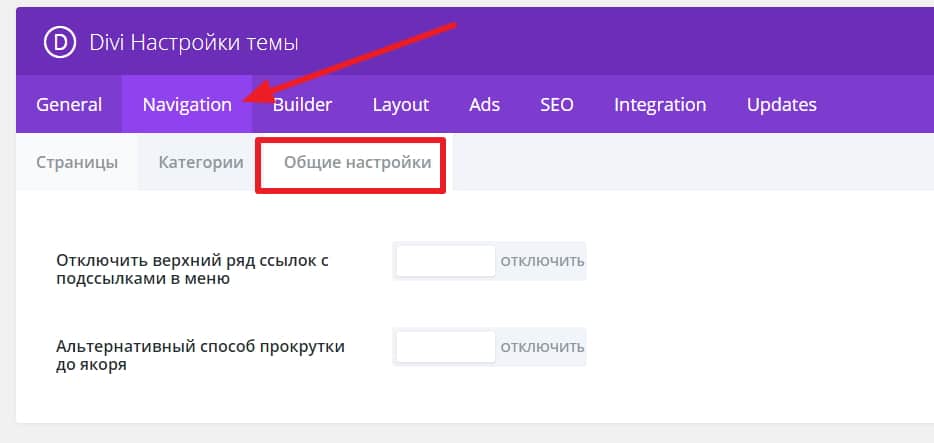This screenshot has height=443, width=934.
Task: Switch to the Builder tab
Action: [x=302, y=104]
